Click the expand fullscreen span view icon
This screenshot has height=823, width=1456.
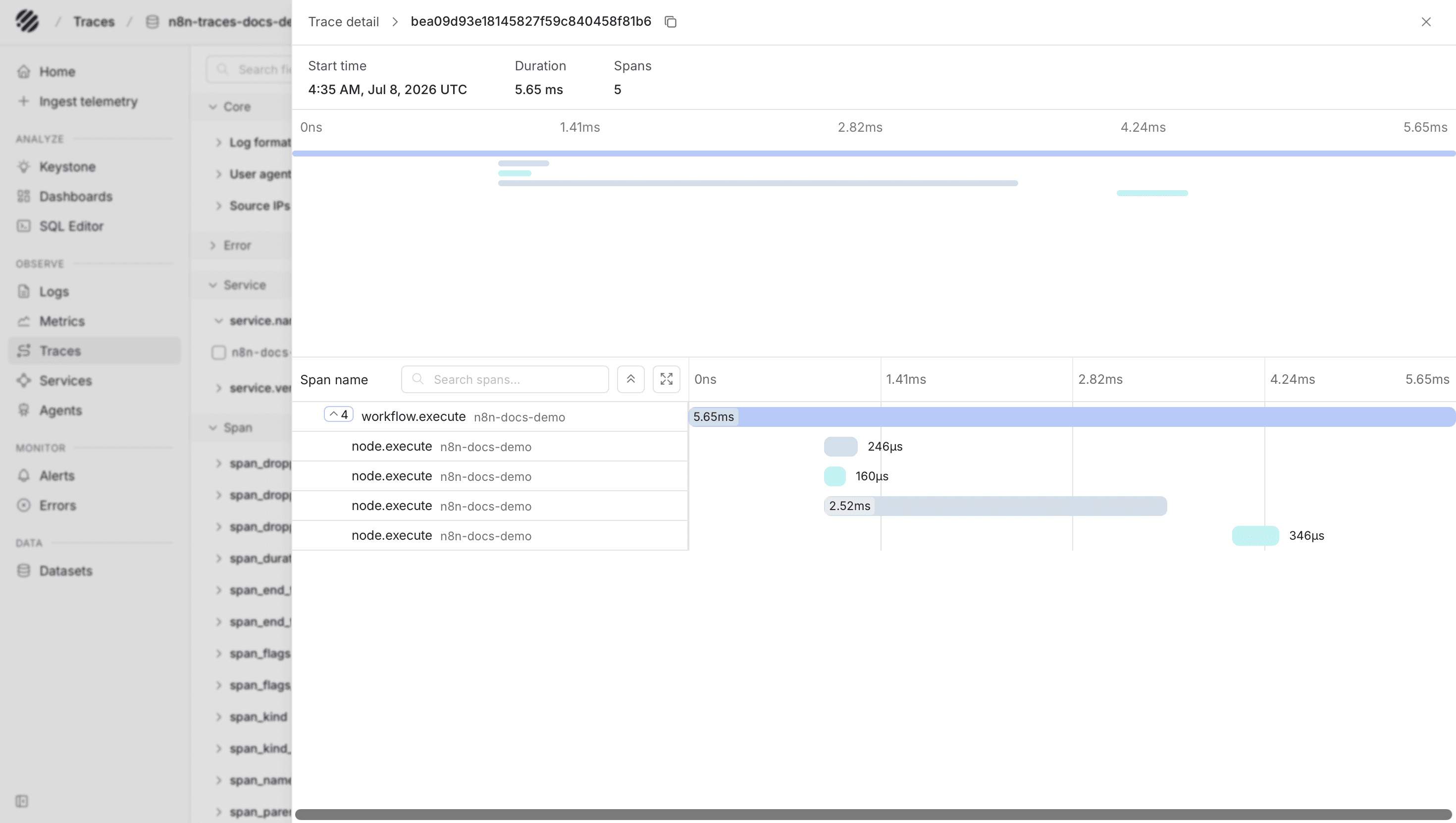pos(667,379)
